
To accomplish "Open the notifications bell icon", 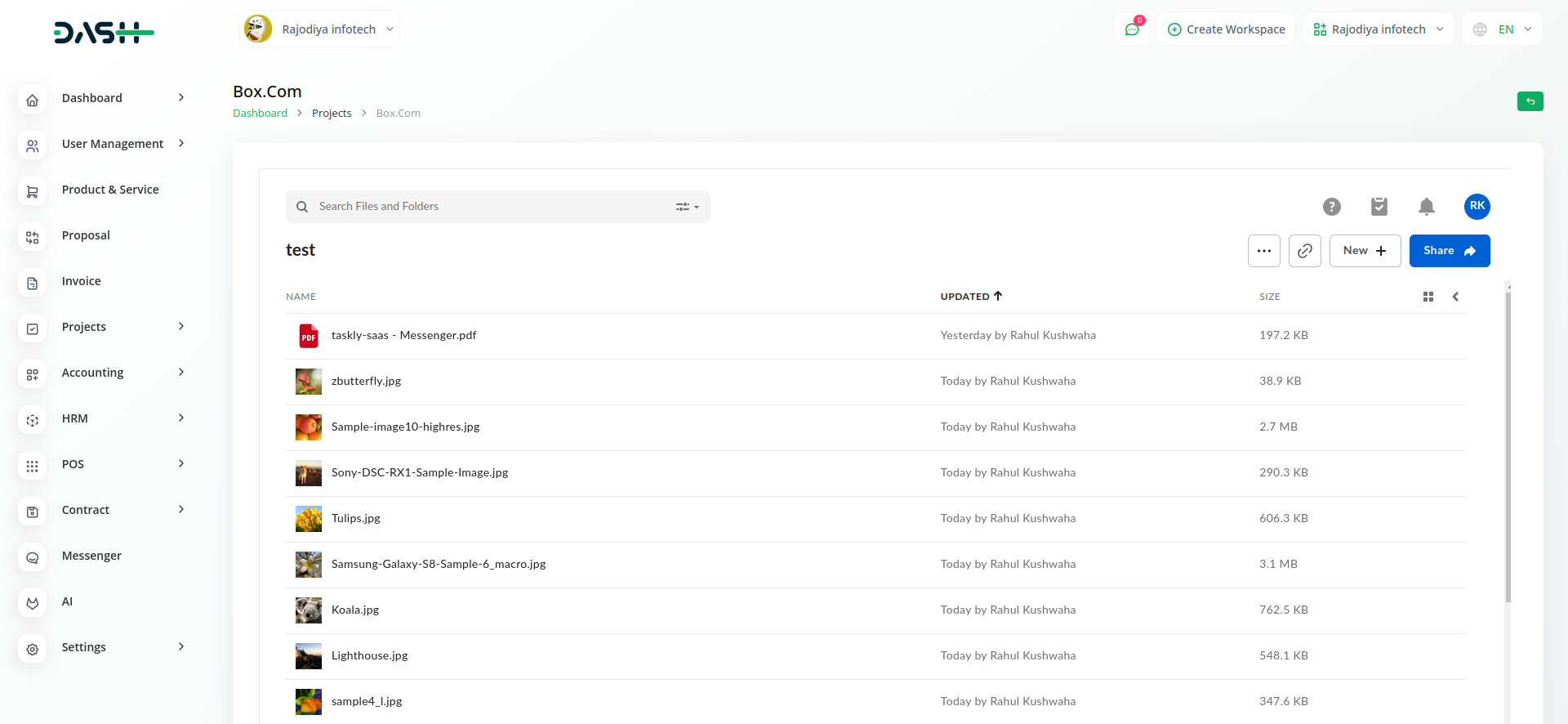I will 1426,207.
